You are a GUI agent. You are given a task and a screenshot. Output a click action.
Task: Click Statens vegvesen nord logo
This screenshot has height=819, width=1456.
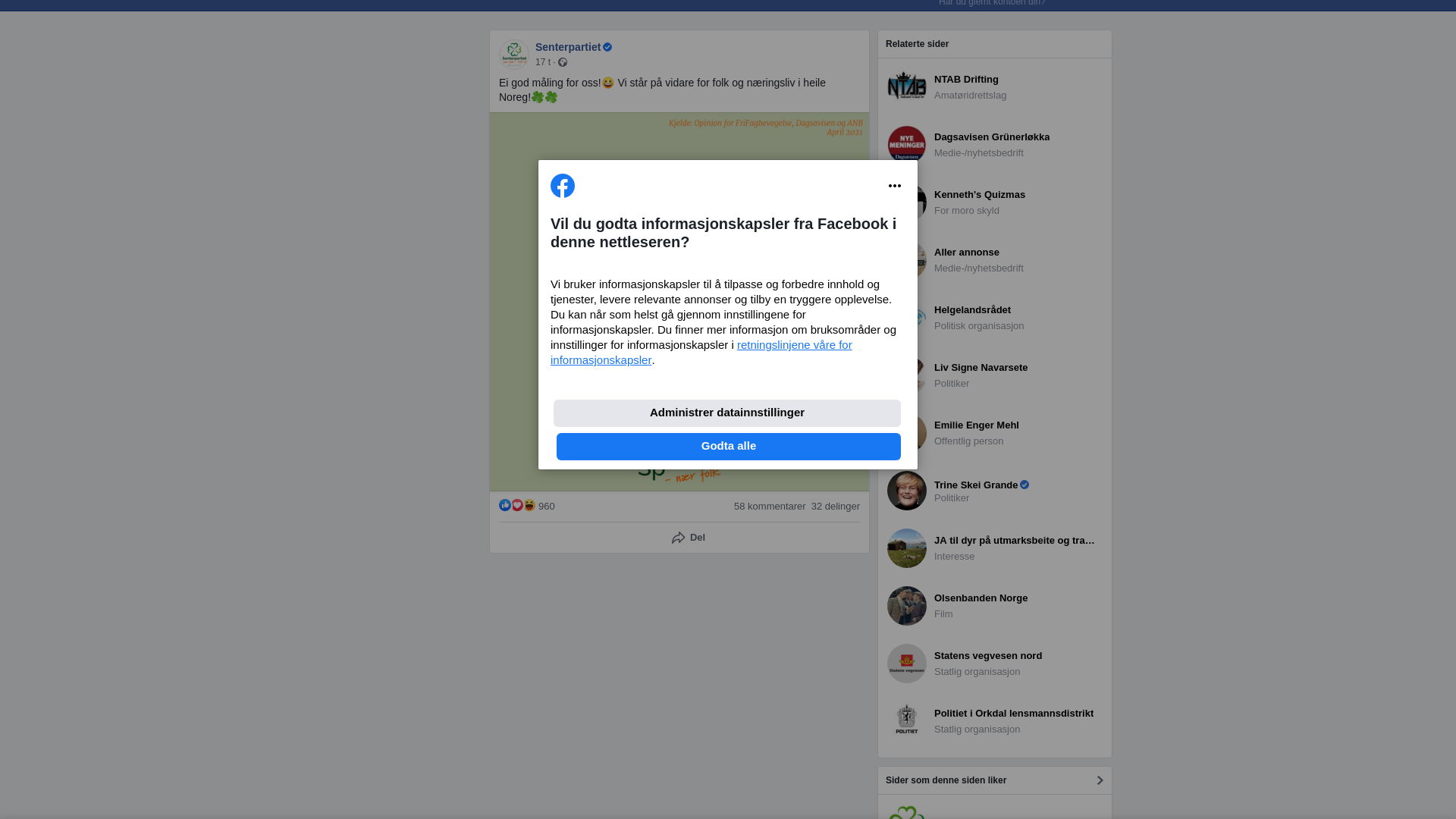click(907, 664)
